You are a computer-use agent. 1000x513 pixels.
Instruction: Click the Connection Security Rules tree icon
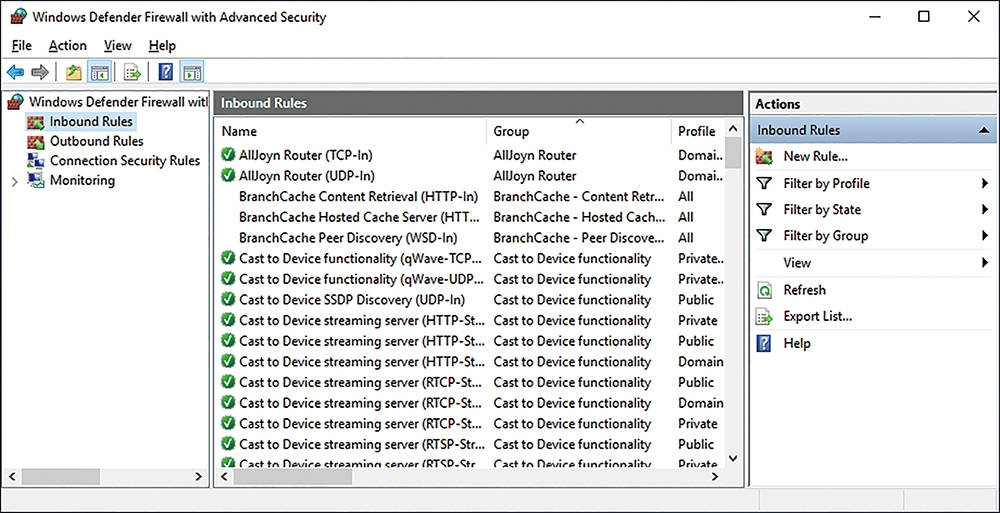[x=36, y=161]
